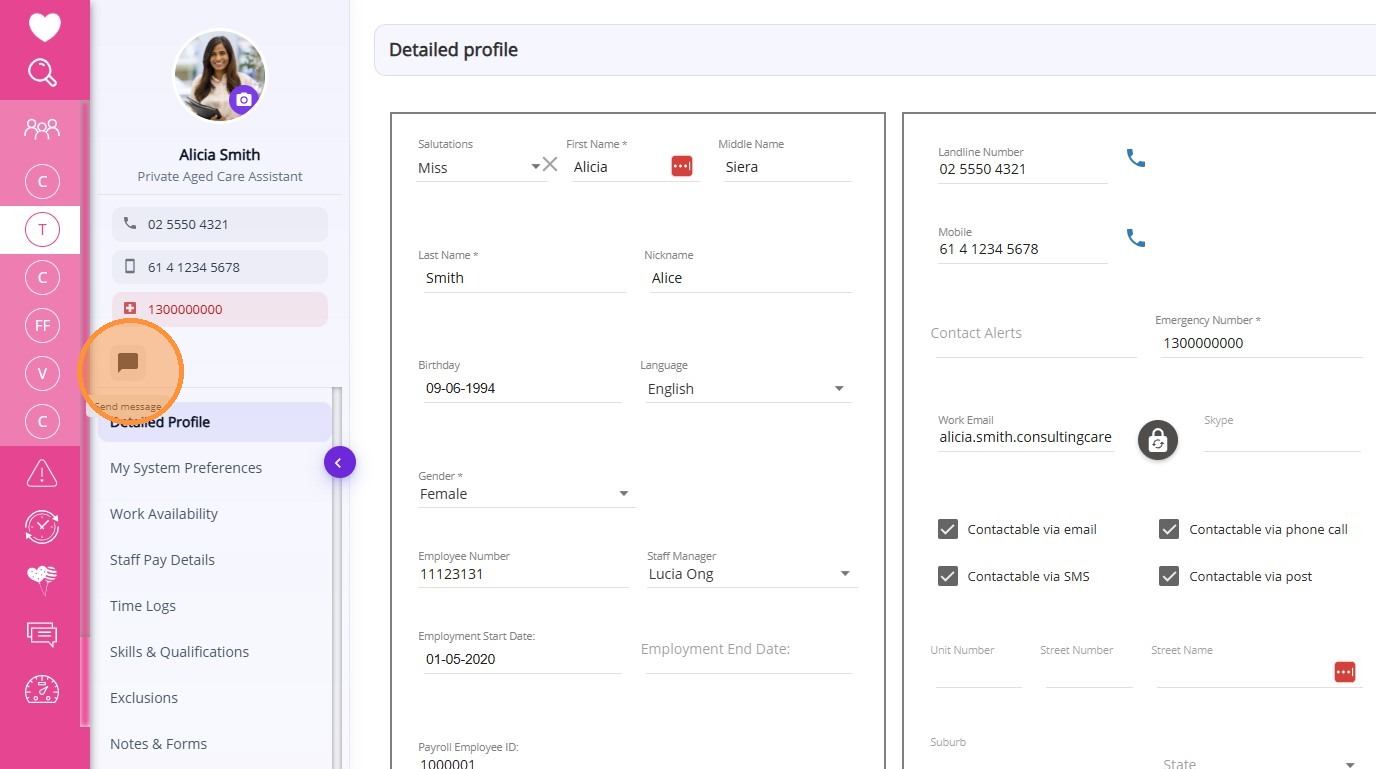The image size is (1376, 769).
Task: Expand the Language dropdown
Action: coord(839,389)
